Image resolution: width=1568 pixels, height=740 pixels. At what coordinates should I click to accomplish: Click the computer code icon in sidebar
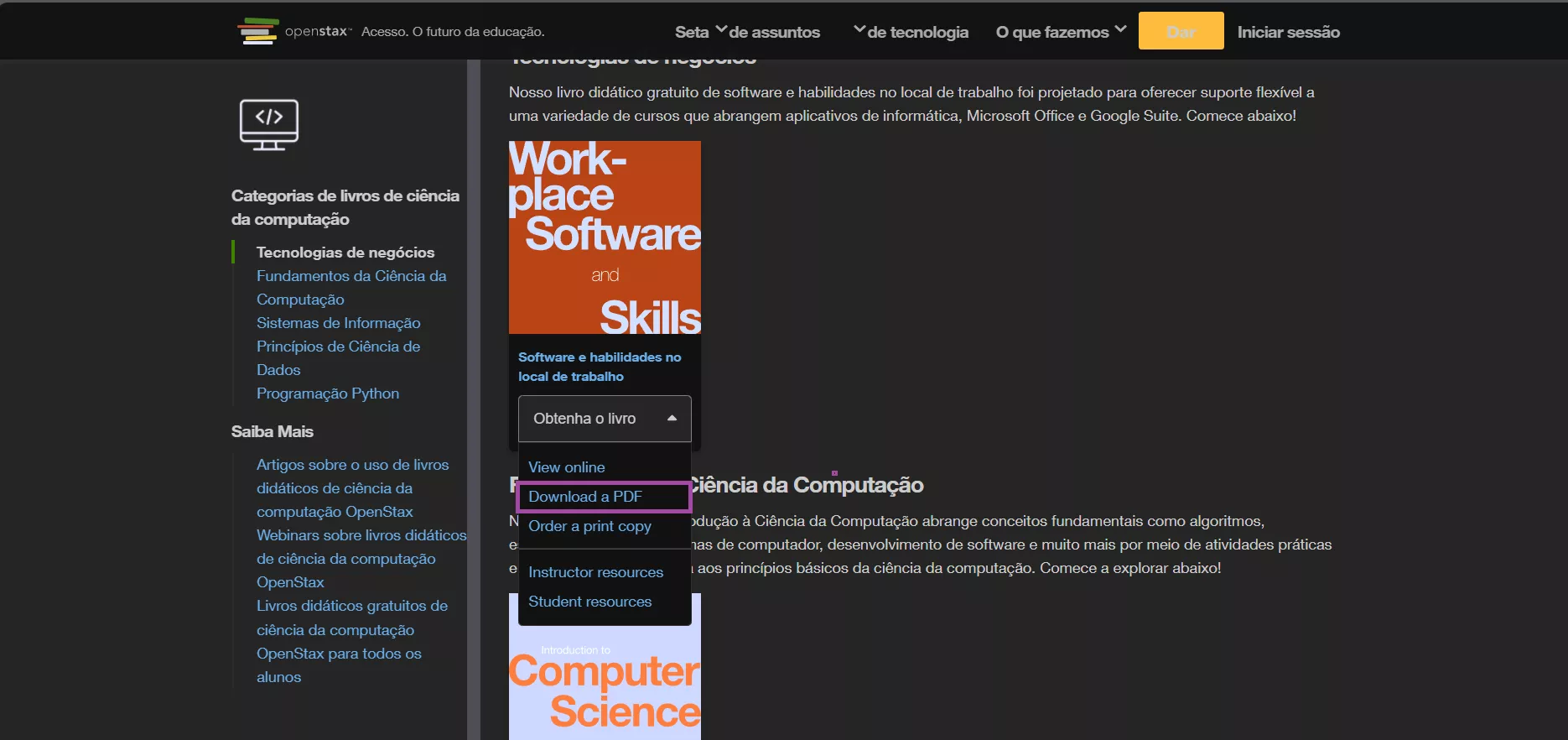(x=269, y=125)
